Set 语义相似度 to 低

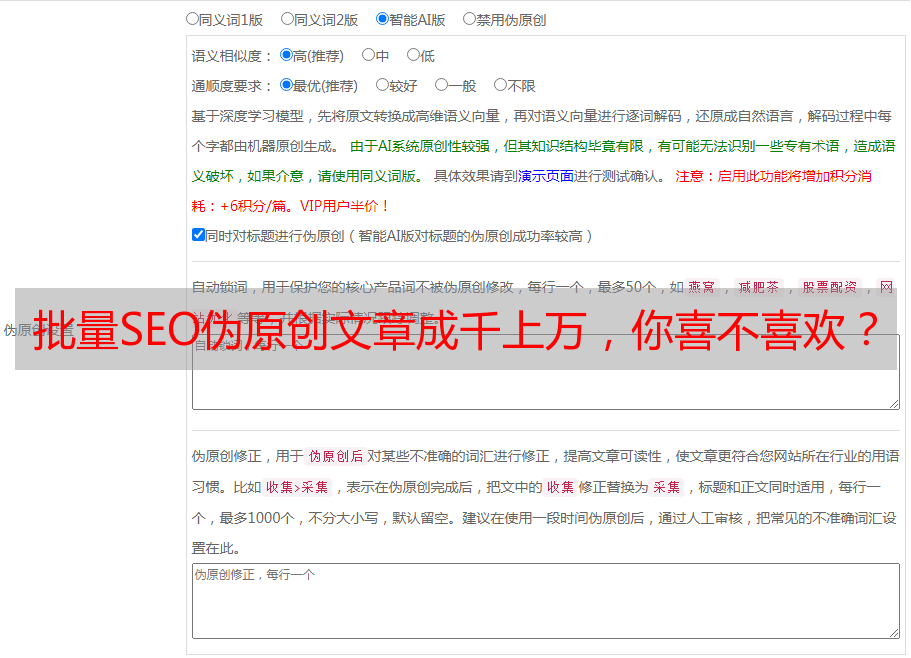coord(413,55)
